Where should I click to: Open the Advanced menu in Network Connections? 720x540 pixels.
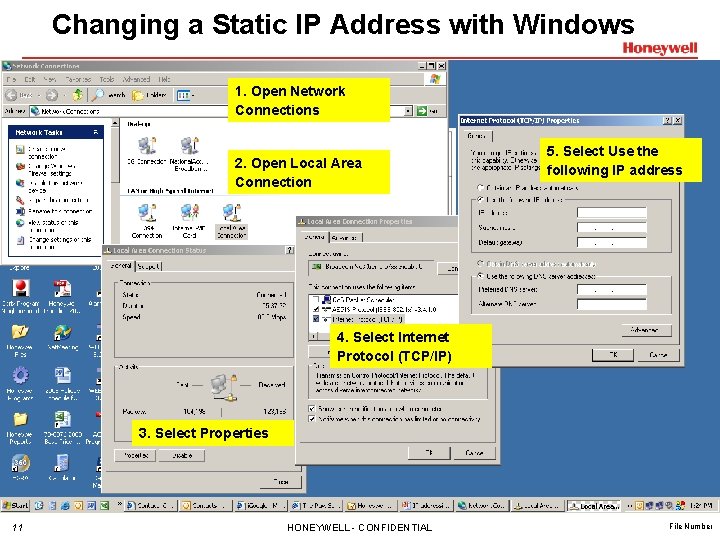[136, 79]
